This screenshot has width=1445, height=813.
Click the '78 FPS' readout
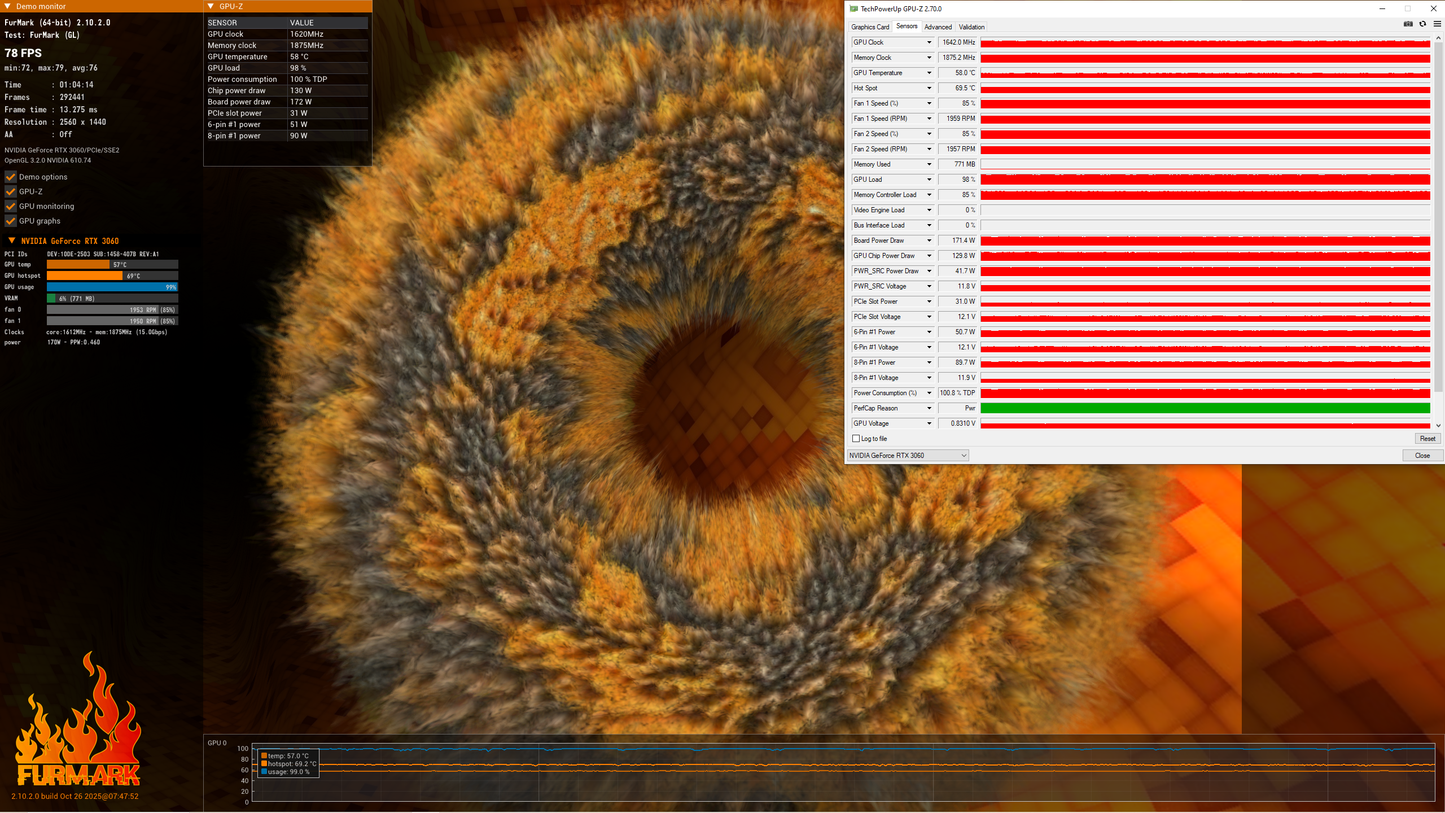point(24,52)
